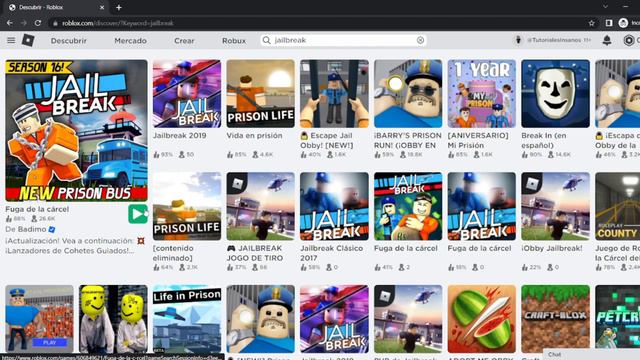Open Mi Prisión 1 Year thumbnail
The width and height of the screenshot is (640, 360).
[482, 93]
